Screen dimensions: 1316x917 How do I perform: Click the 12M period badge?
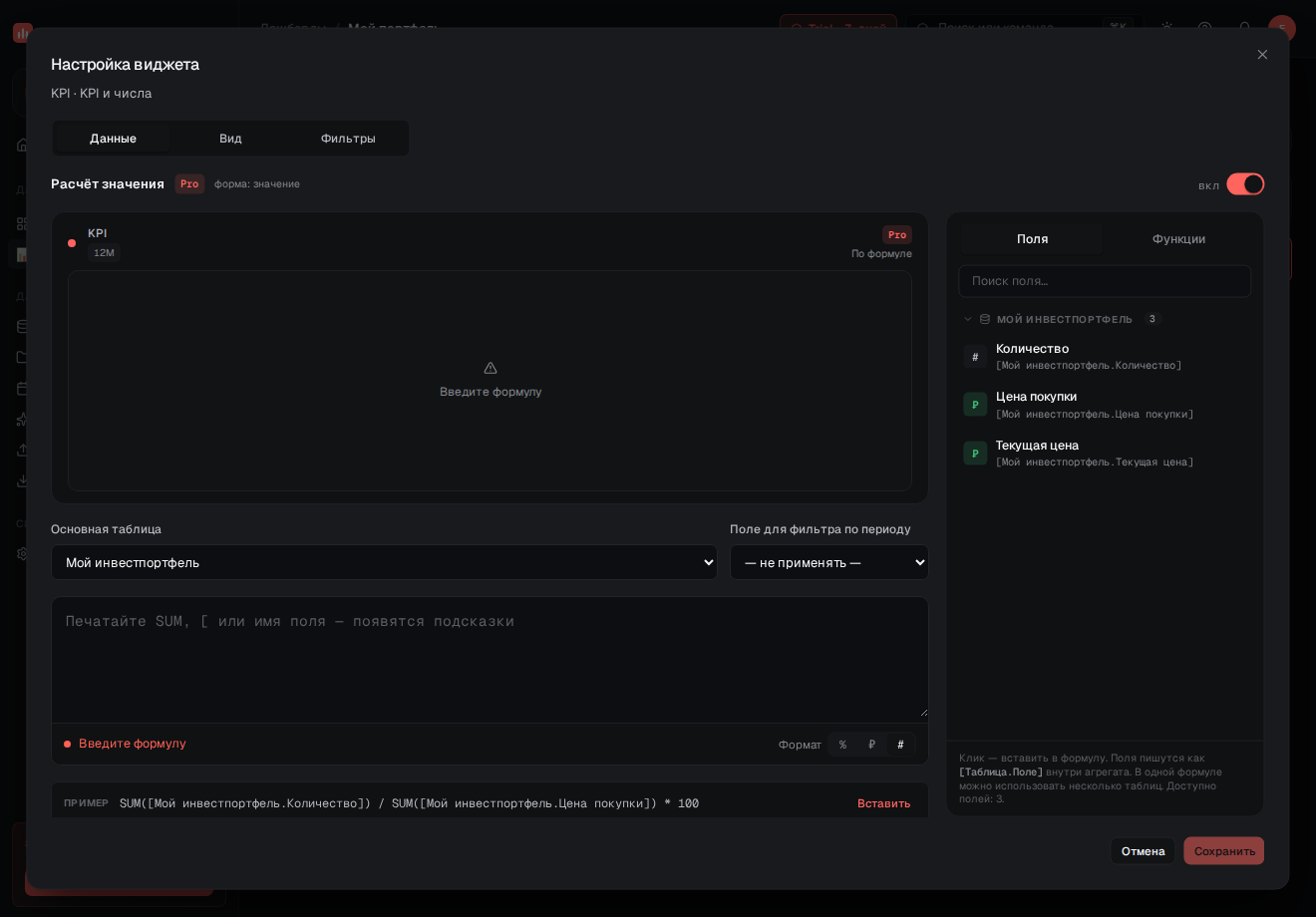pyautogui.click(x=104, y=253)
